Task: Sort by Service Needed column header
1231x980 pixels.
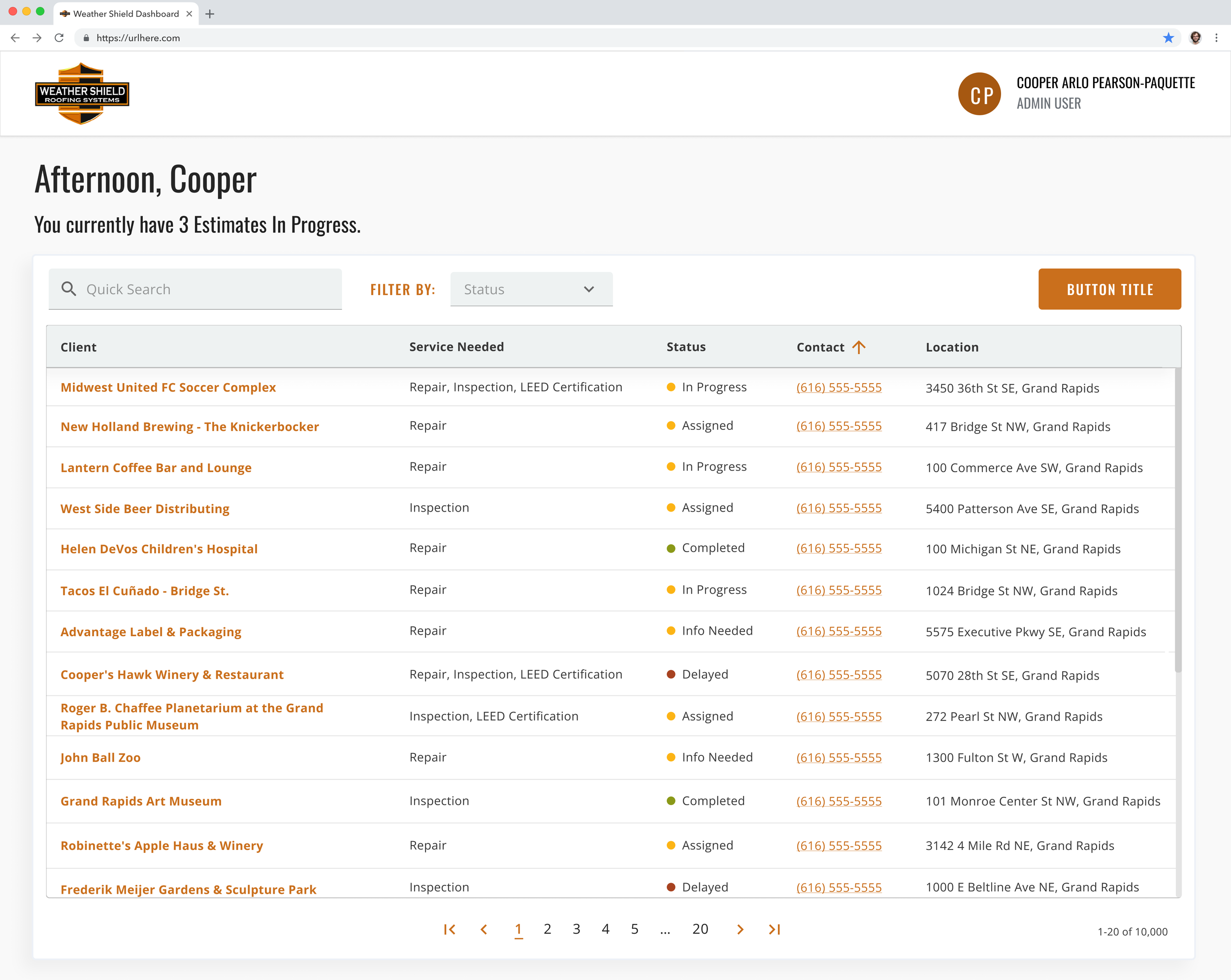Action: point(456,347)
